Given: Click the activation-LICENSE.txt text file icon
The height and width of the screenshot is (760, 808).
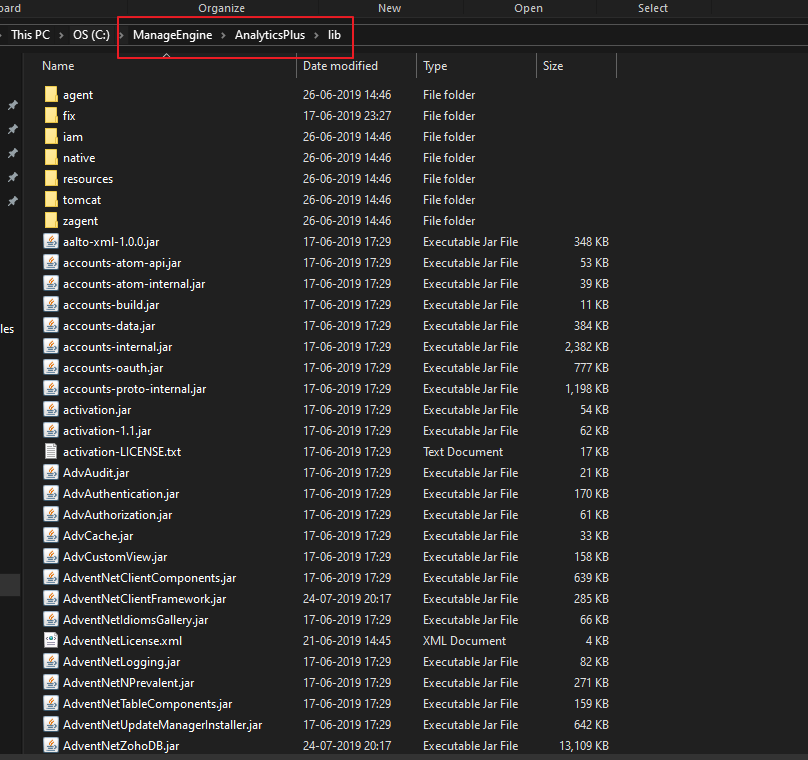Looking at the screenshot, I should 51,452.
